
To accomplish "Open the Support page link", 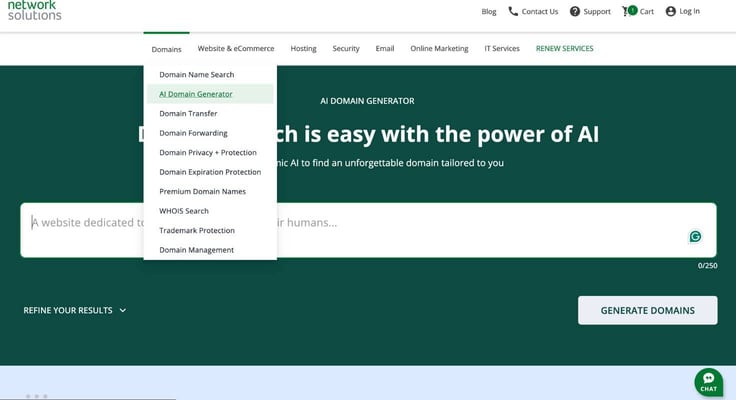I will point(597,11).
